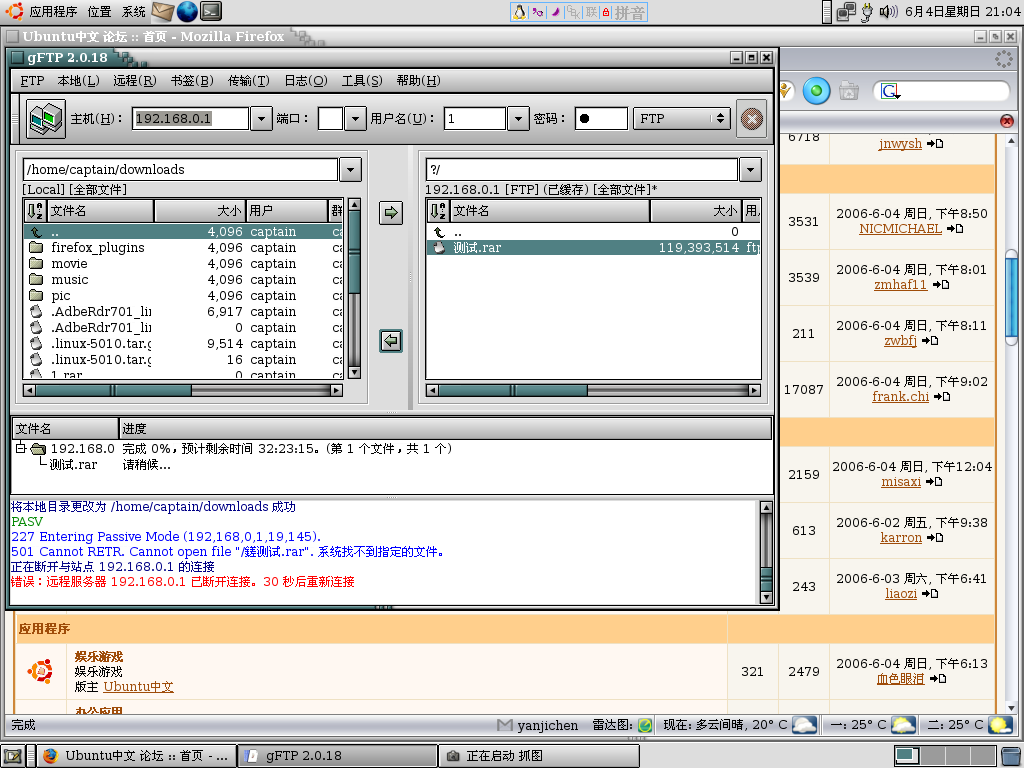Open the volume control speaker icon

click(x=889, y=12)
